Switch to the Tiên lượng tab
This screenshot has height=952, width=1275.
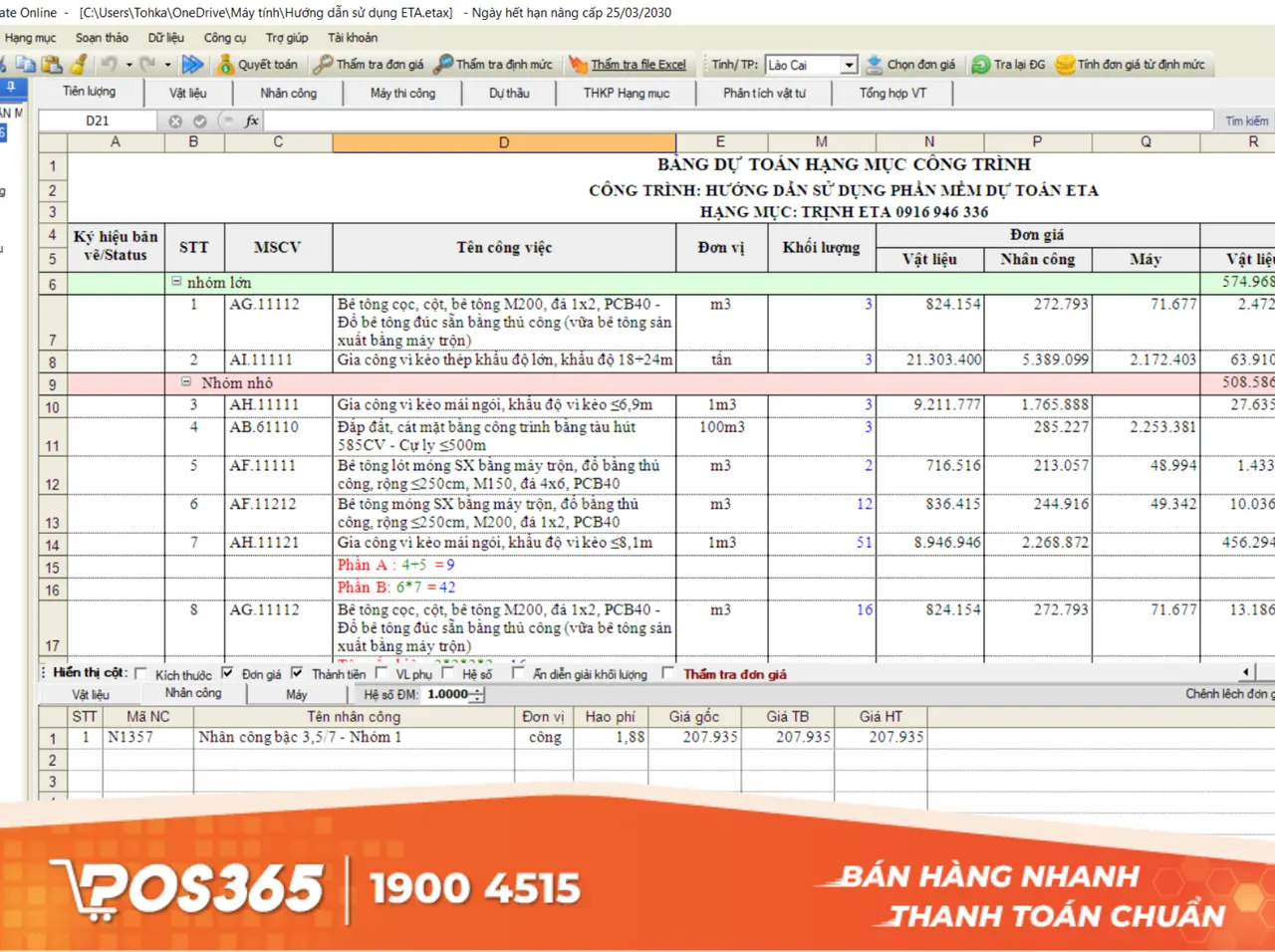pyautogui.click(x=90, y=92)
